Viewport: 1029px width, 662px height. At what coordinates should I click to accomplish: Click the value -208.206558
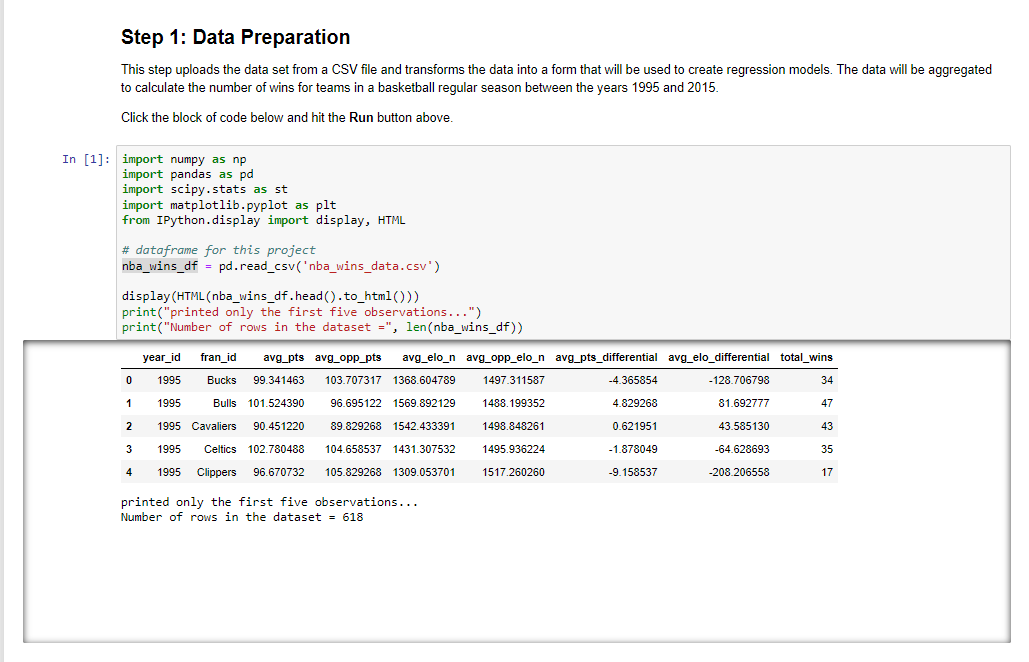[740, 472]
